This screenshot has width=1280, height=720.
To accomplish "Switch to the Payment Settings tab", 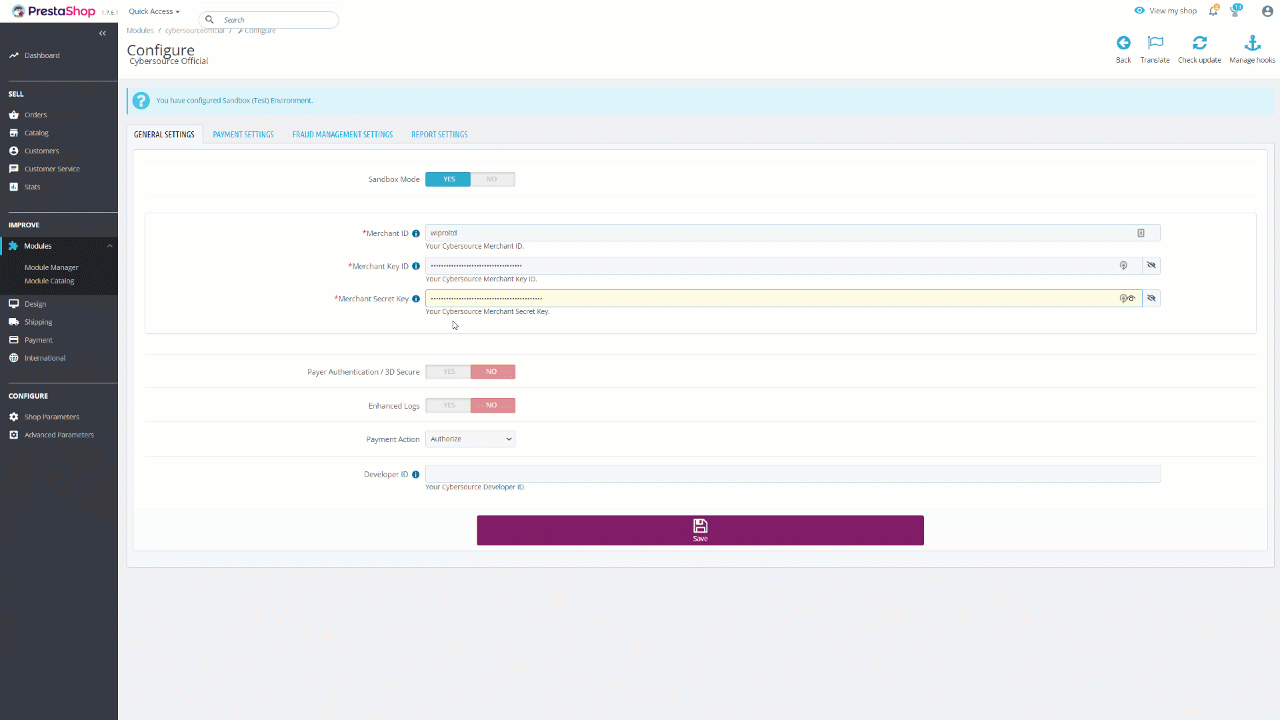I will 243,135.
